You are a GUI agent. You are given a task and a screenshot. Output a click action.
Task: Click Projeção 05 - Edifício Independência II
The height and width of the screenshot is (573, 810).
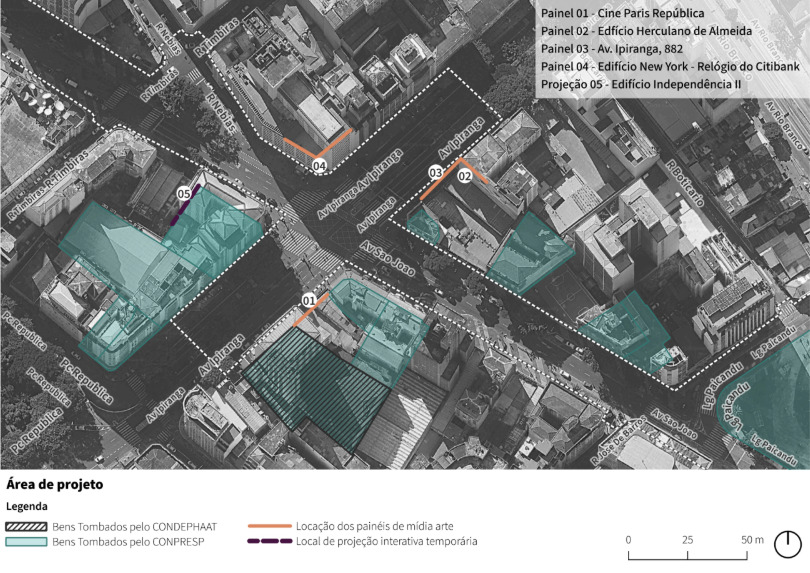[x=639, y=85]
